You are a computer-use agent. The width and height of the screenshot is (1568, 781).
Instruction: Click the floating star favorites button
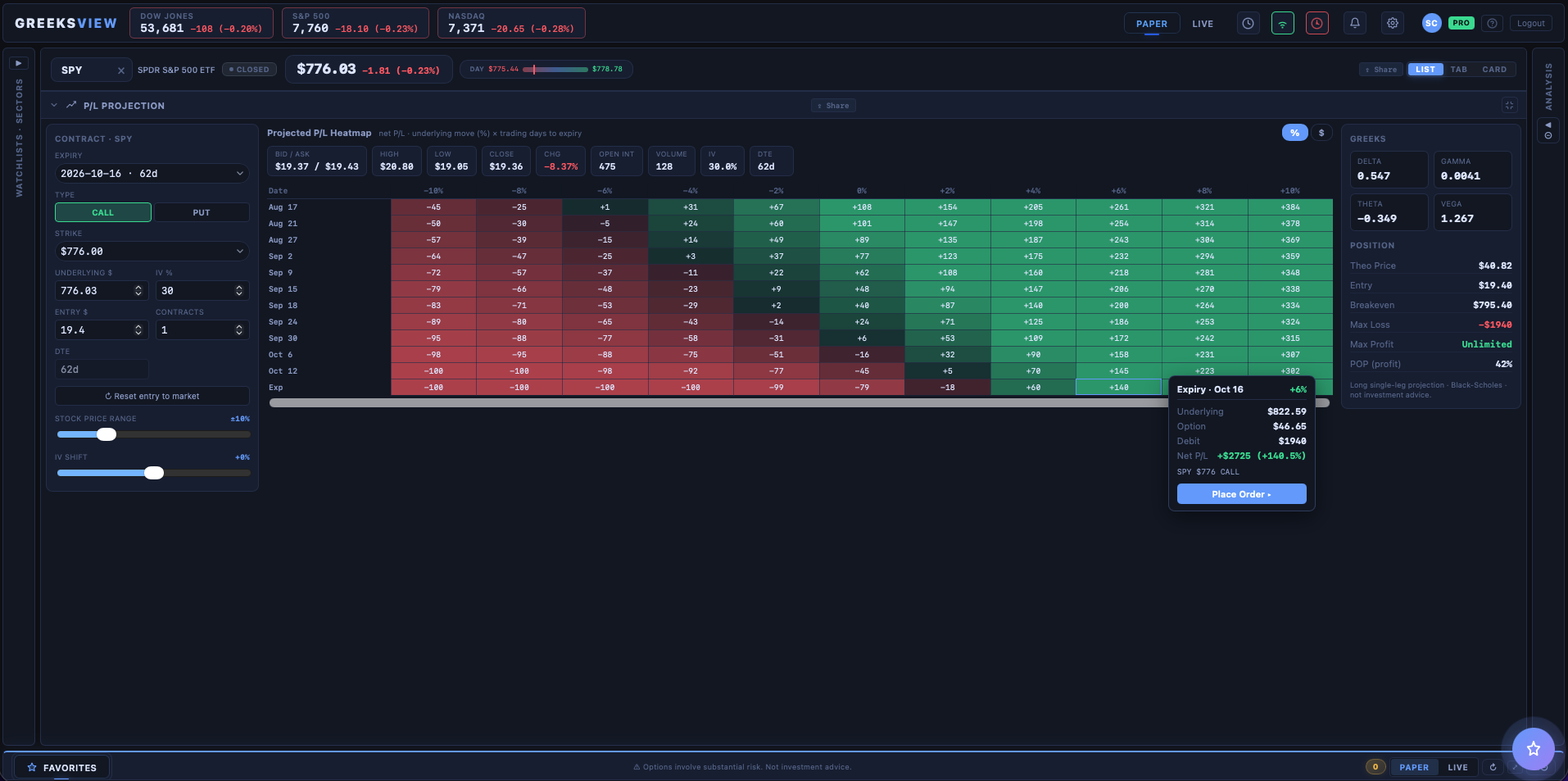[x=1533, y=748]
